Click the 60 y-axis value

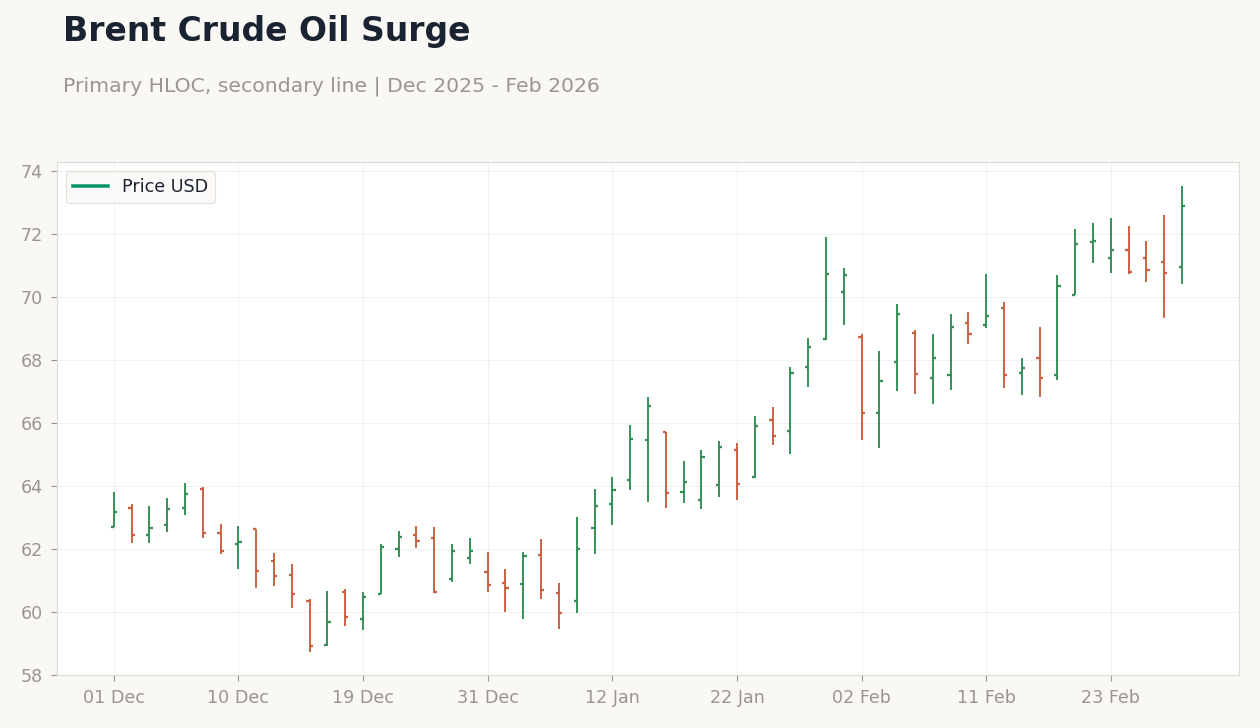tap(32, 613)
